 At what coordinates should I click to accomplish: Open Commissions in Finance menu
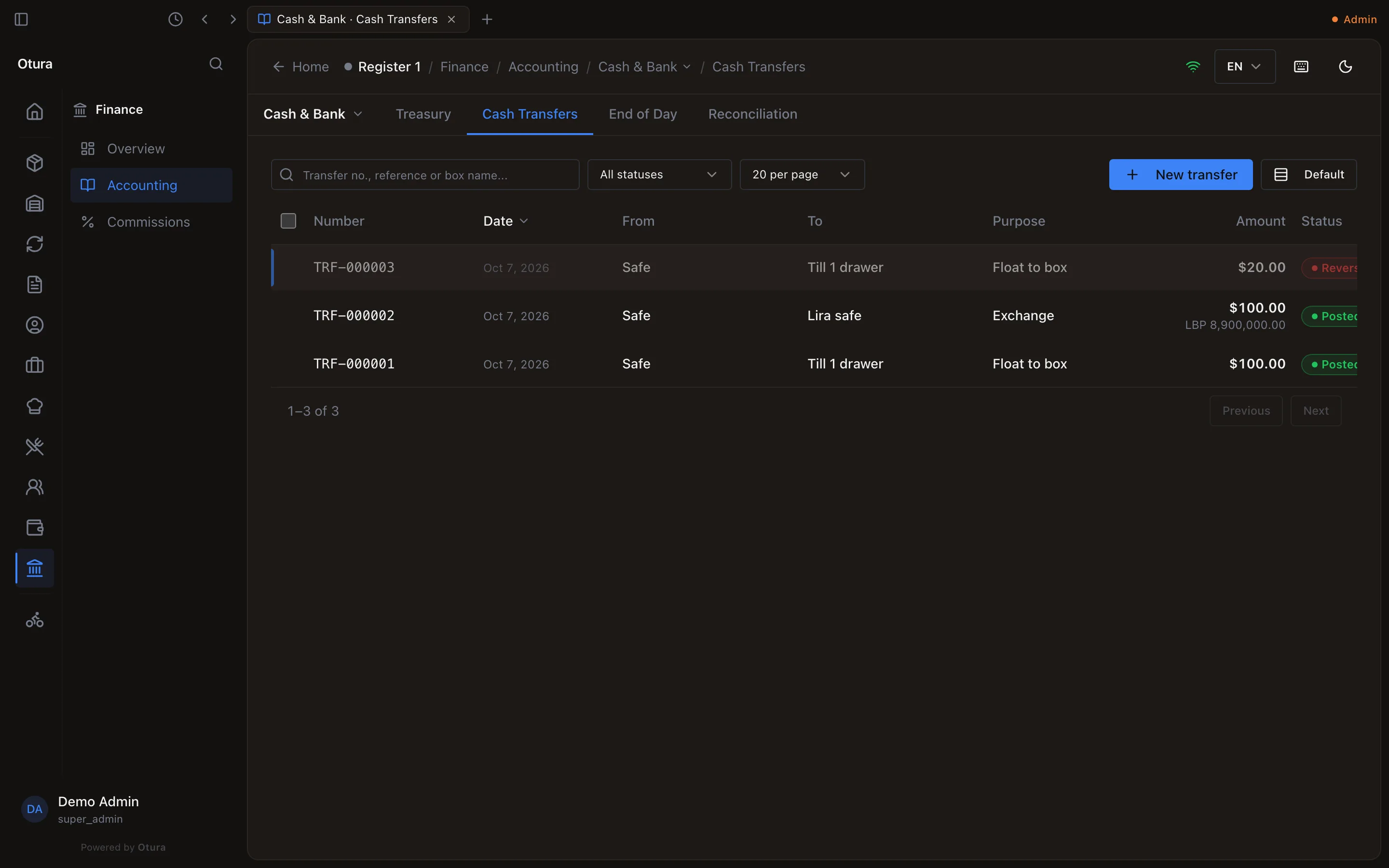[x=151, y=222]
